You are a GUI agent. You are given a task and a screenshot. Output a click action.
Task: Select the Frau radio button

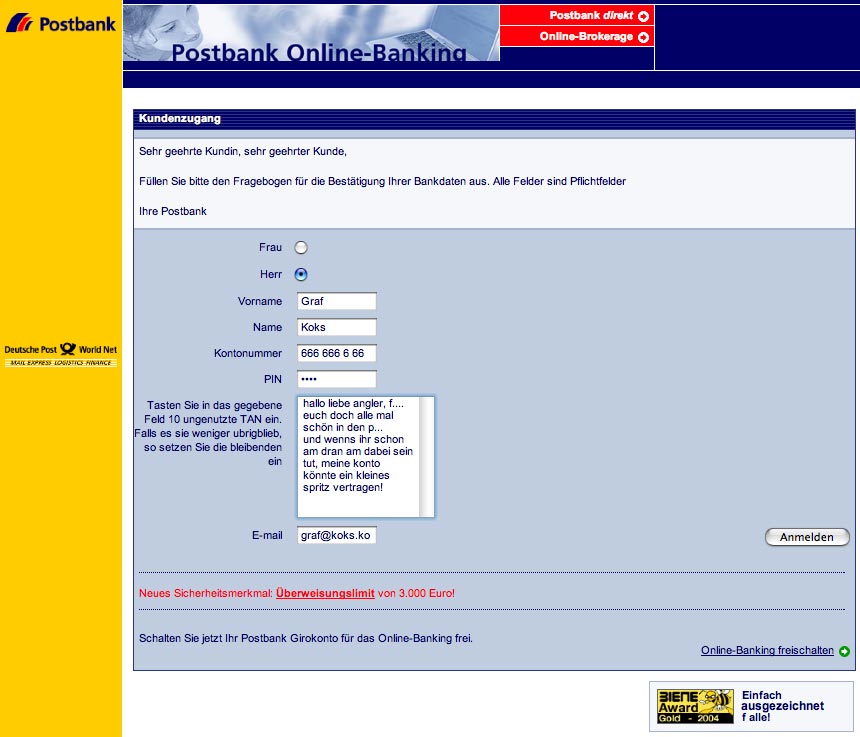click(301, 248)
